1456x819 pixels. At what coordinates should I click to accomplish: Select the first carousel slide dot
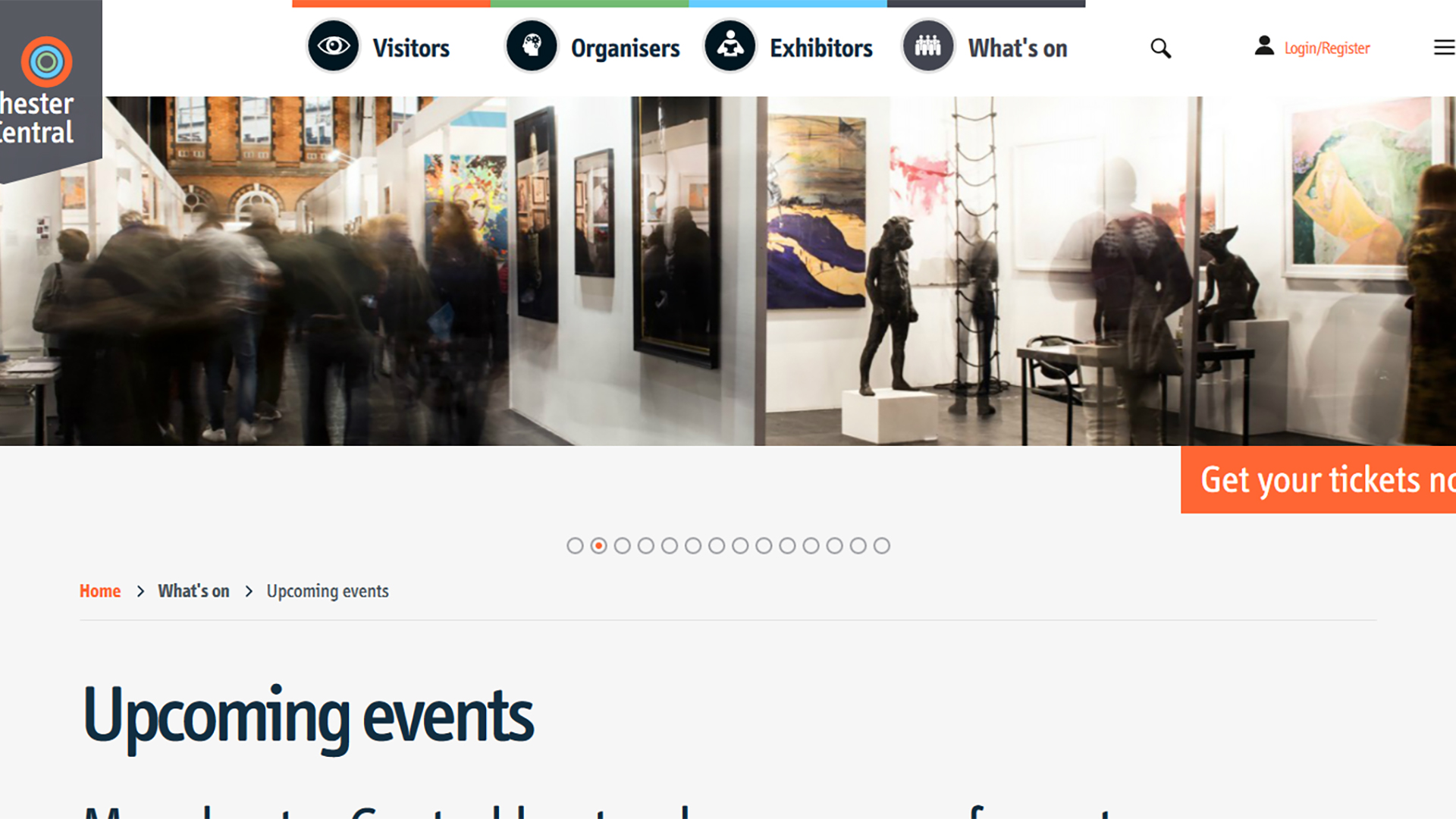[x=575, y=546]
